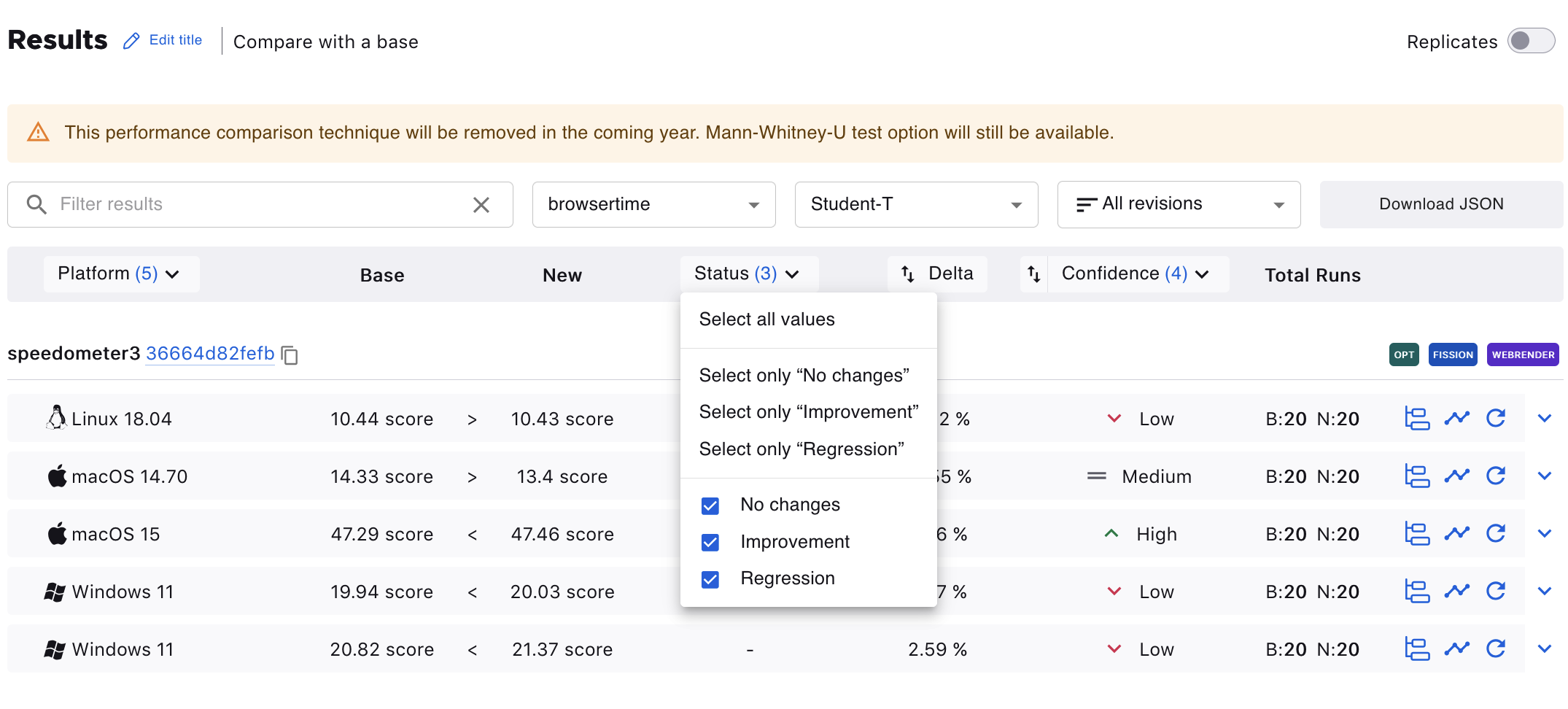This screenshot has width=1568, height=709.
Task: Clear the filter with the X icon
Action: (x=481, y=205)
